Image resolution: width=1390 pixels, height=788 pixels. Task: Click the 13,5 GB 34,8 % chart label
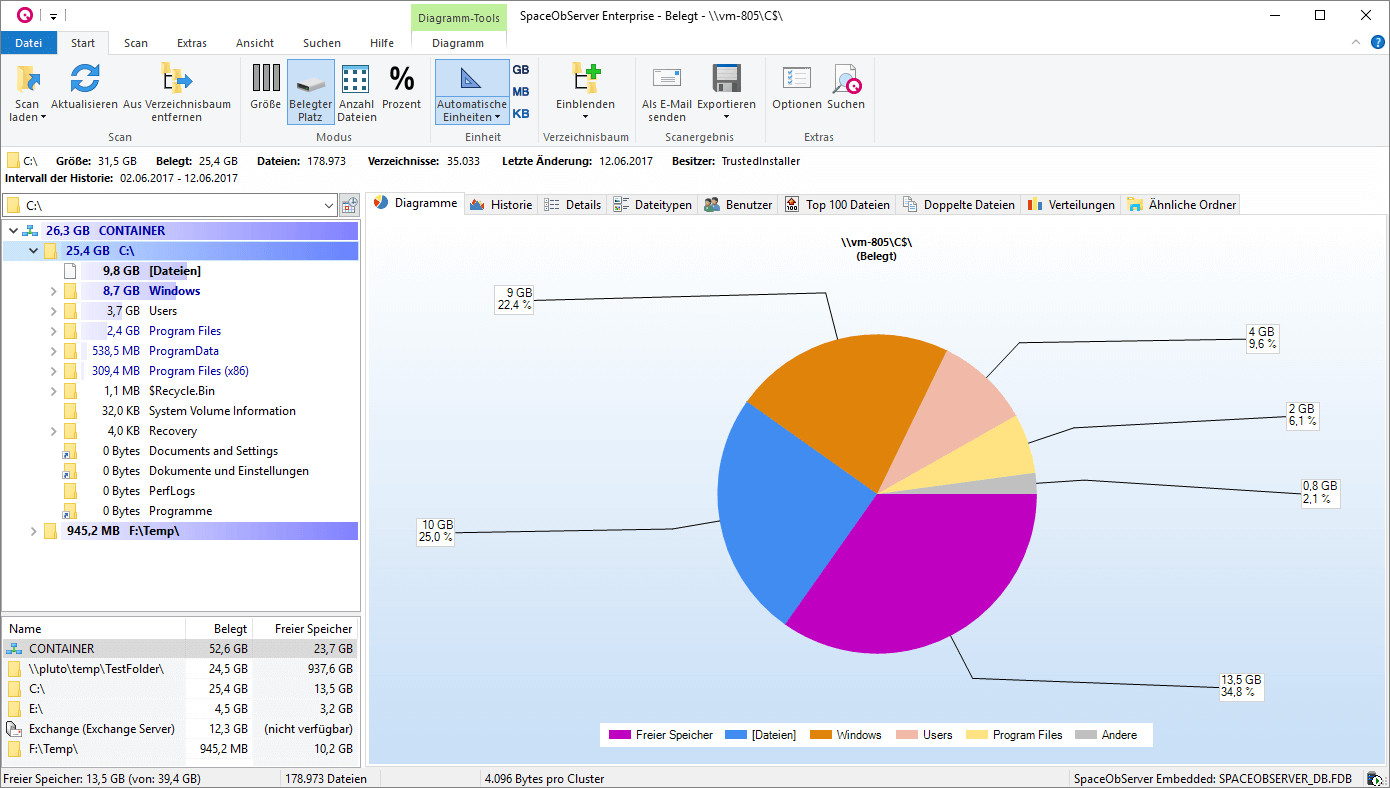[x=1241, y=685]
